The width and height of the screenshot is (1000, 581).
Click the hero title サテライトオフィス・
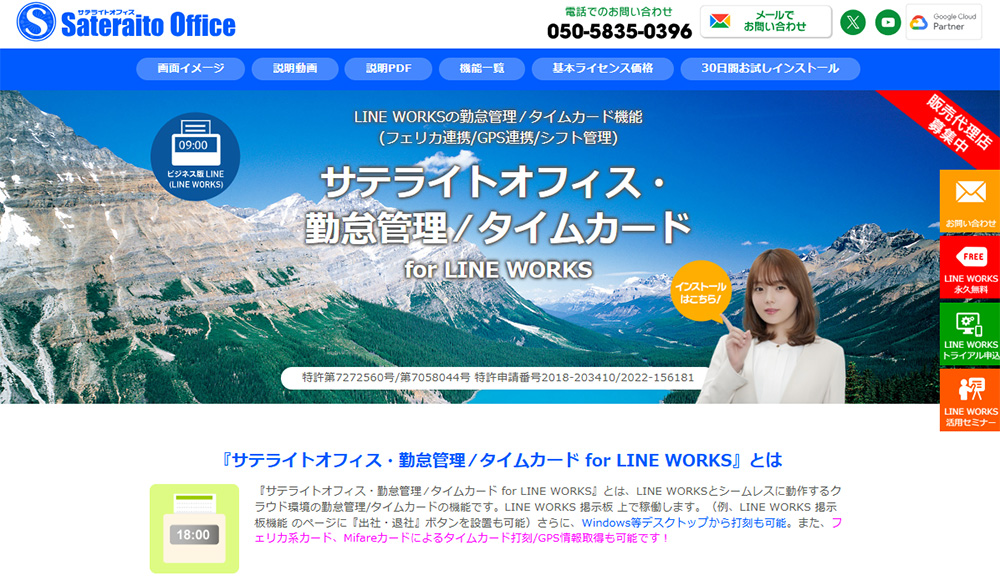click(494, 183)
